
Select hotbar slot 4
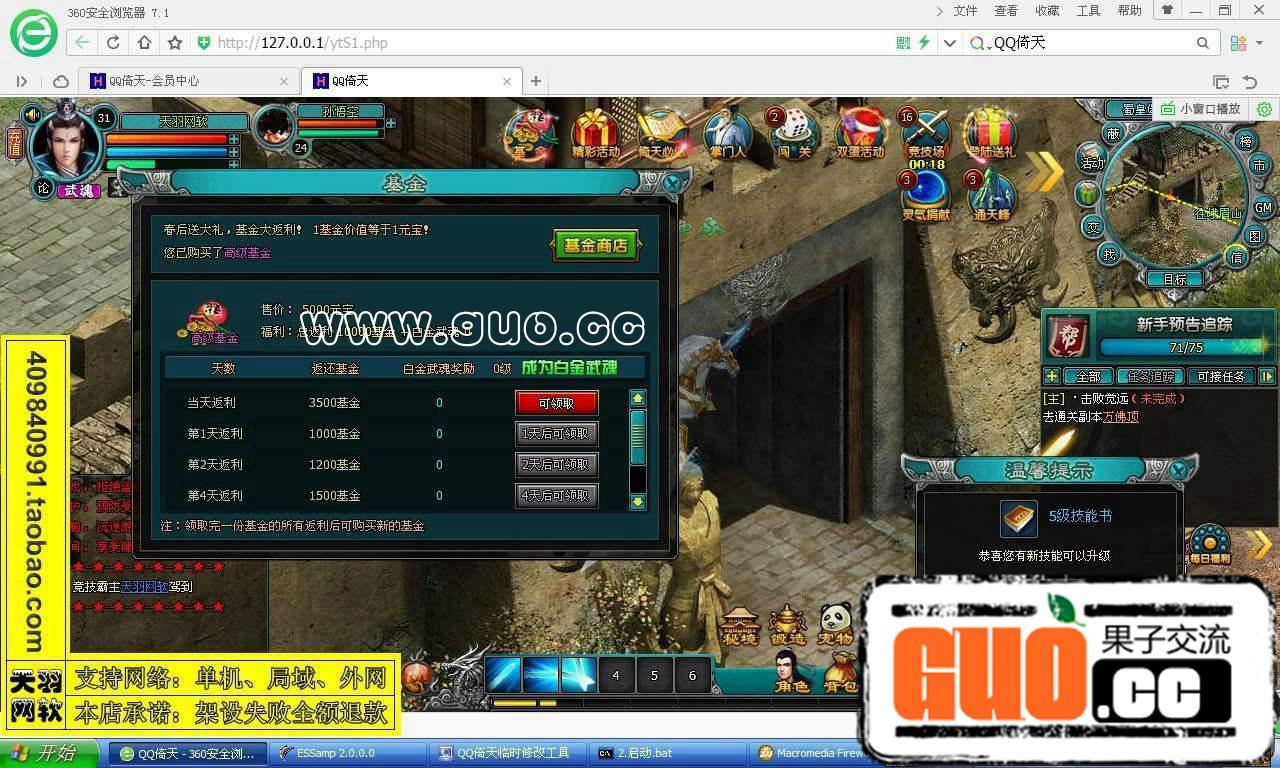click(x=616, y=676)
